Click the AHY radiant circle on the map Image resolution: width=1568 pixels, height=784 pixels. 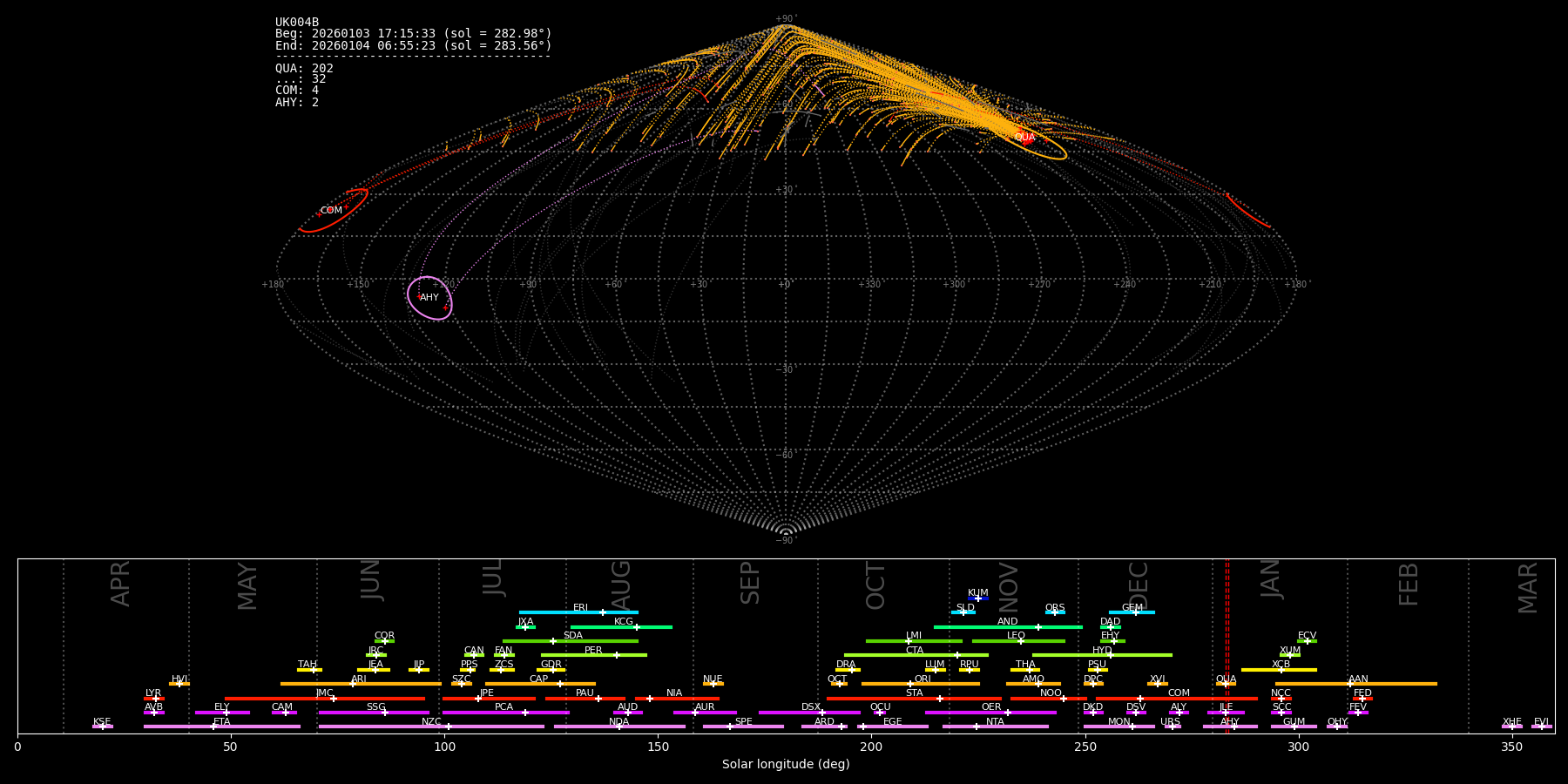point(429,298)
